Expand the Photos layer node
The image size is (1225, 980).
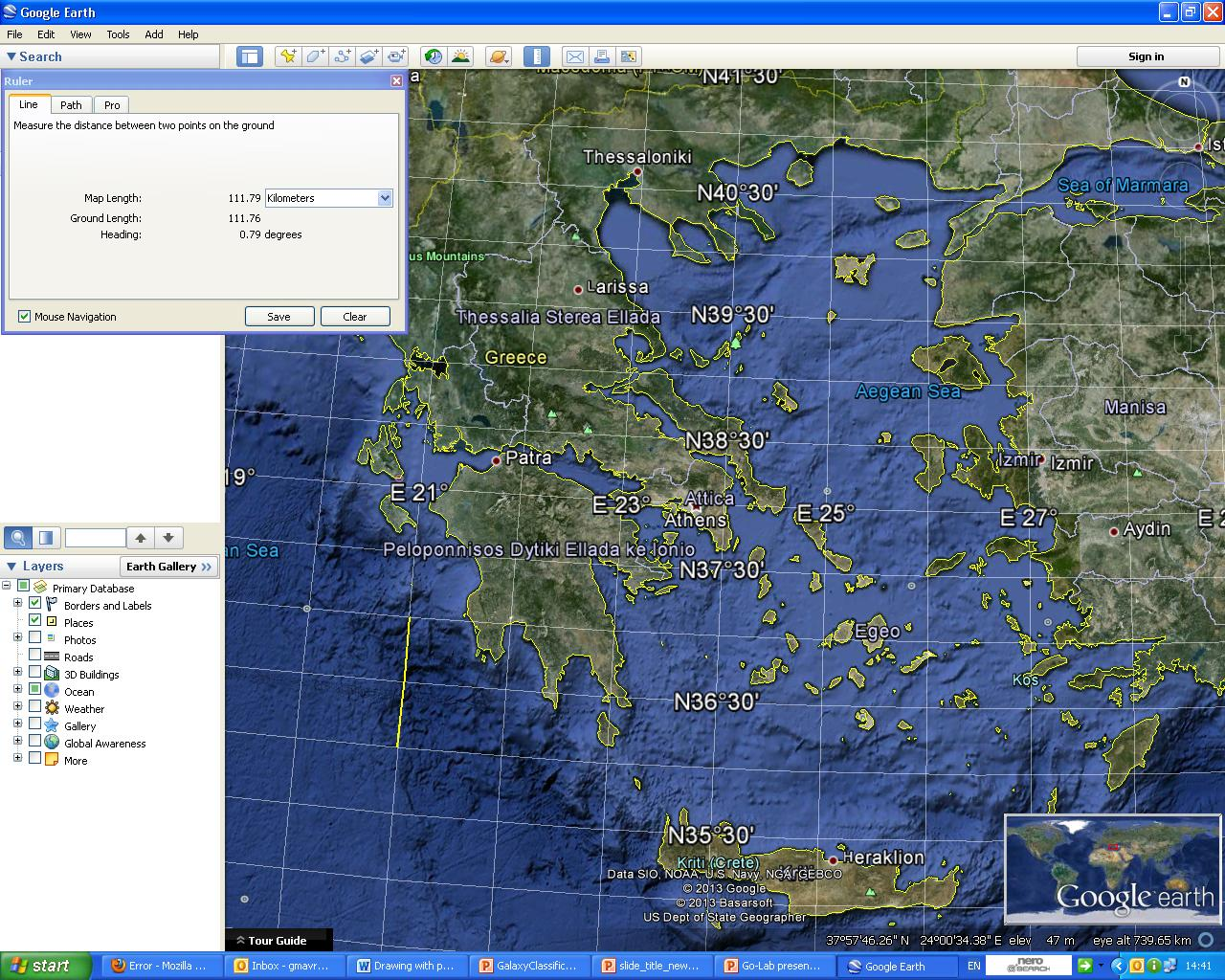pos(17,637)
